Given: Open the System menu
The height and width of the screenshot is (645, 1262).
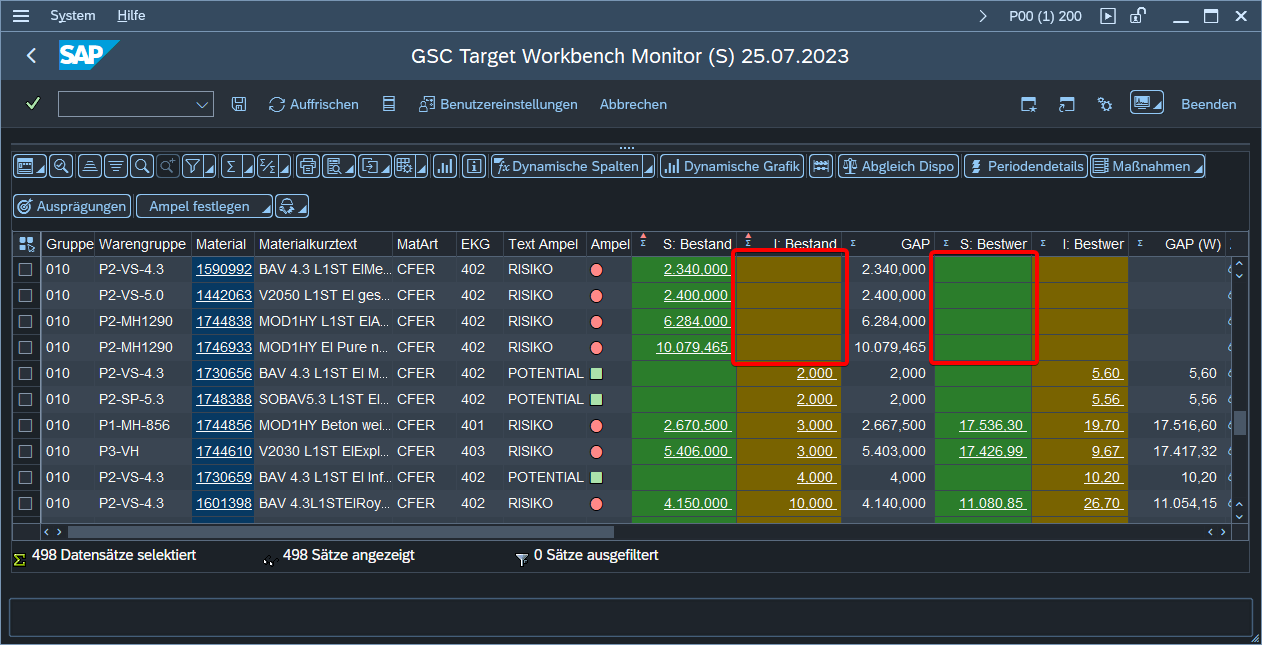Looking at the screenshot, I should [x=73, y=16].
